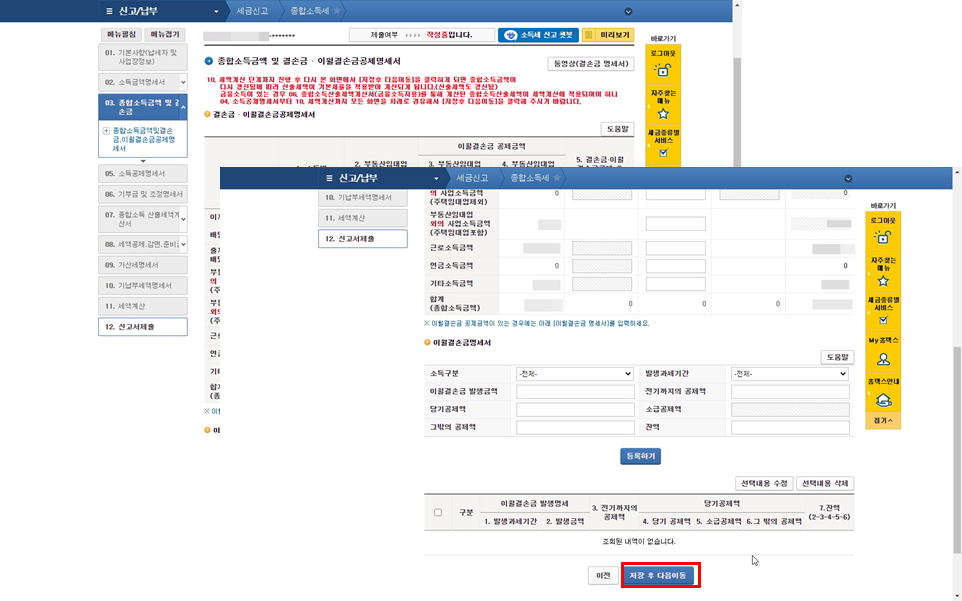Click the 메뉴접기 button
Viewport: 962px width, 601px height.
pyautogui.click(x=165, y=35)
